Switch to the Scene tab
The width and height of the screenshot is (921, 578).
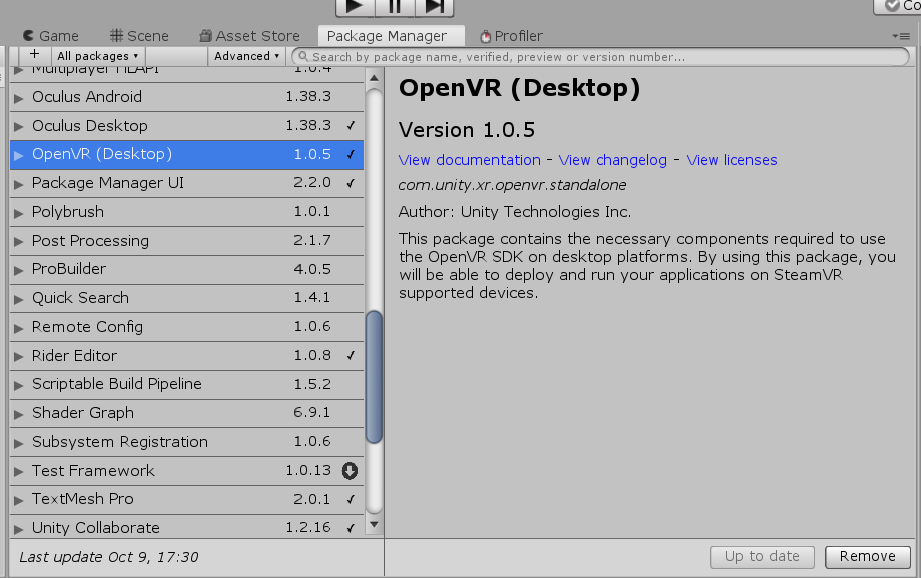click(139, 36)
